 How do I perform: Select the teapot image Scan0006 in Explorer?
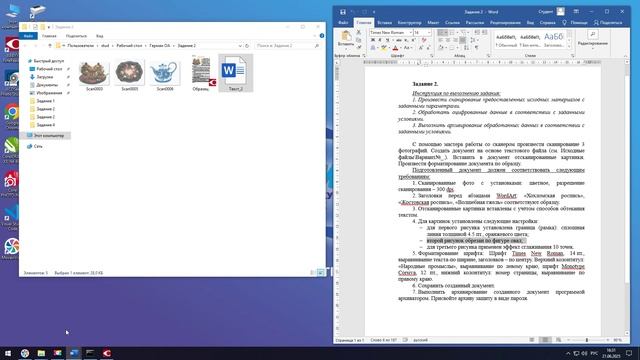tap(164, 75)
